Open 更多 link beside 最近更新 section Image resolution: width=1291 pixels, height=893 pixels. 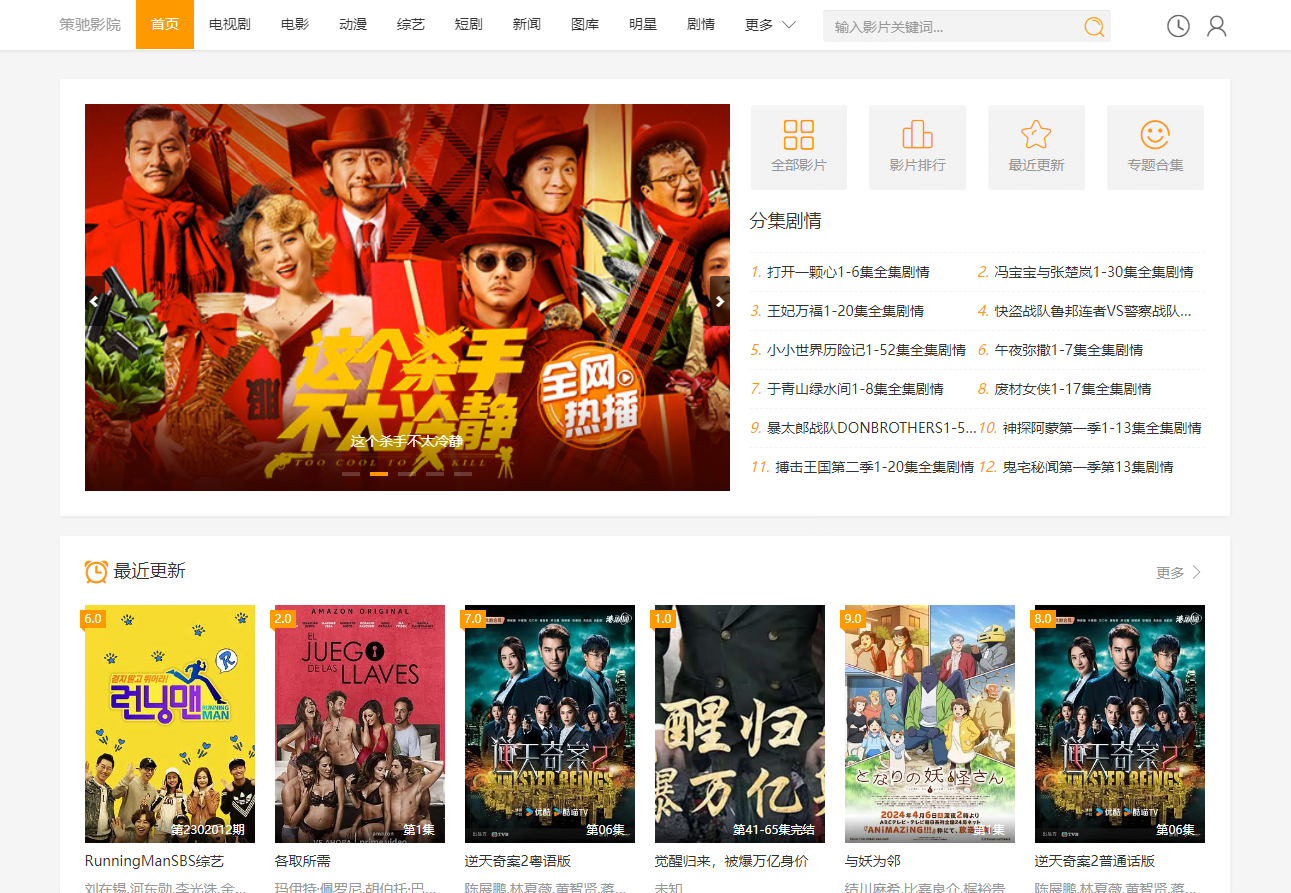[x=1179, y=572]
